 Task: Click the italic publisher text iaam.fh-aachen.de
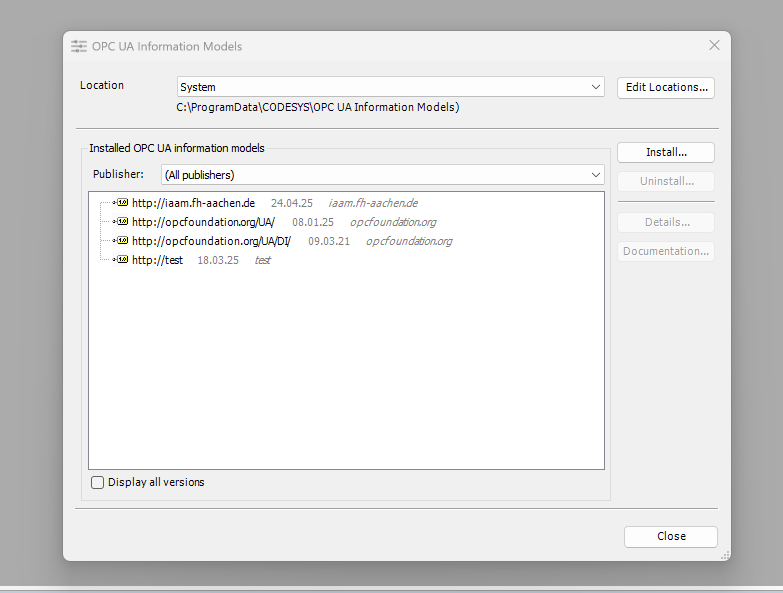pyautogui.click(x=373, y=203)
